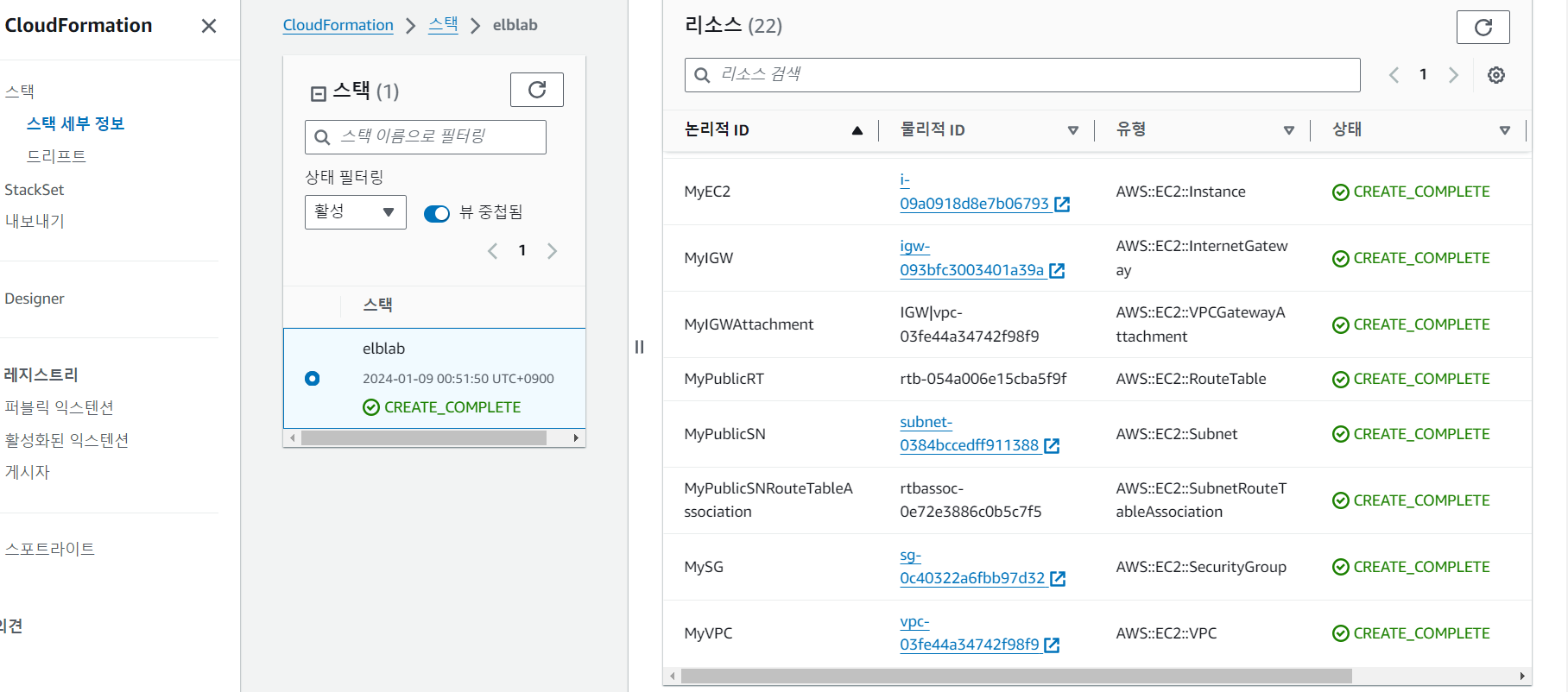Click the search icon in resource search

[x=703, y=75]
